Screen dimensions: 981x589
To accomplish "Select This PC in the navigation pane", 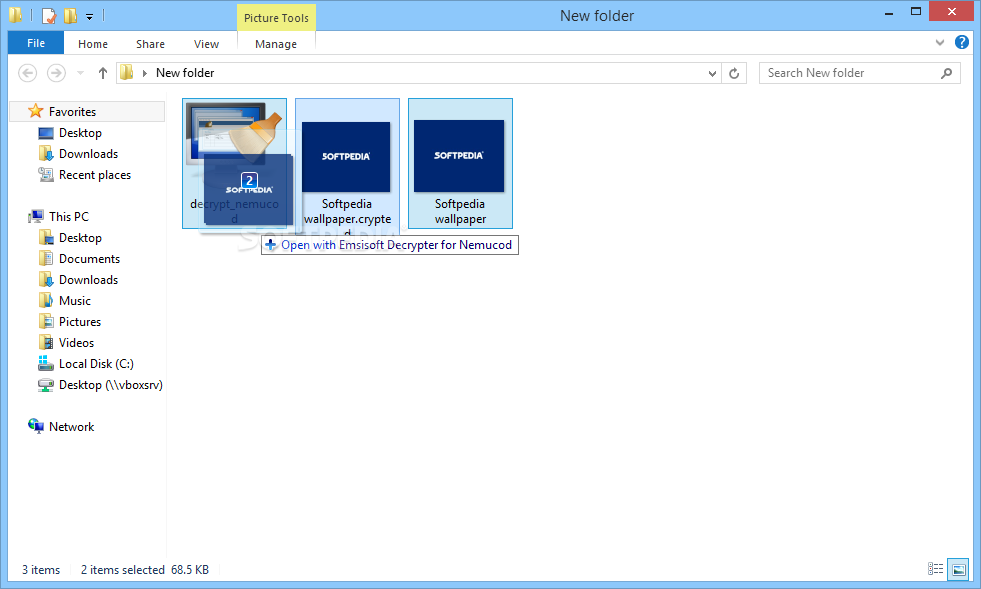I will [69, 217].
